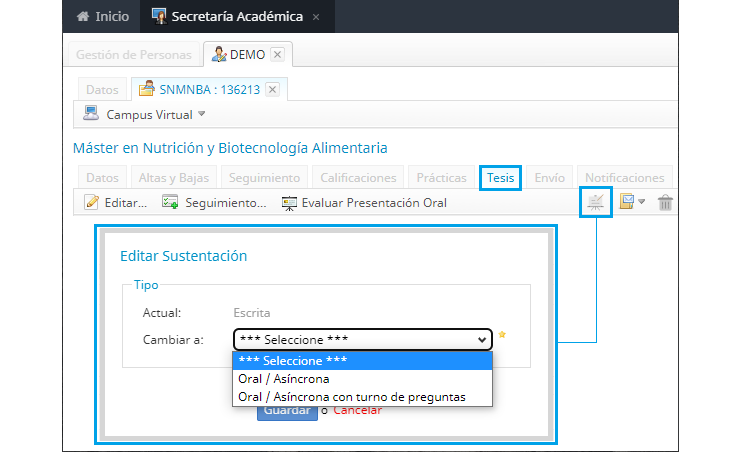Expand the Campus Virtual dropdown
This screenshot has width=743, height=452.
click(202, 114)
